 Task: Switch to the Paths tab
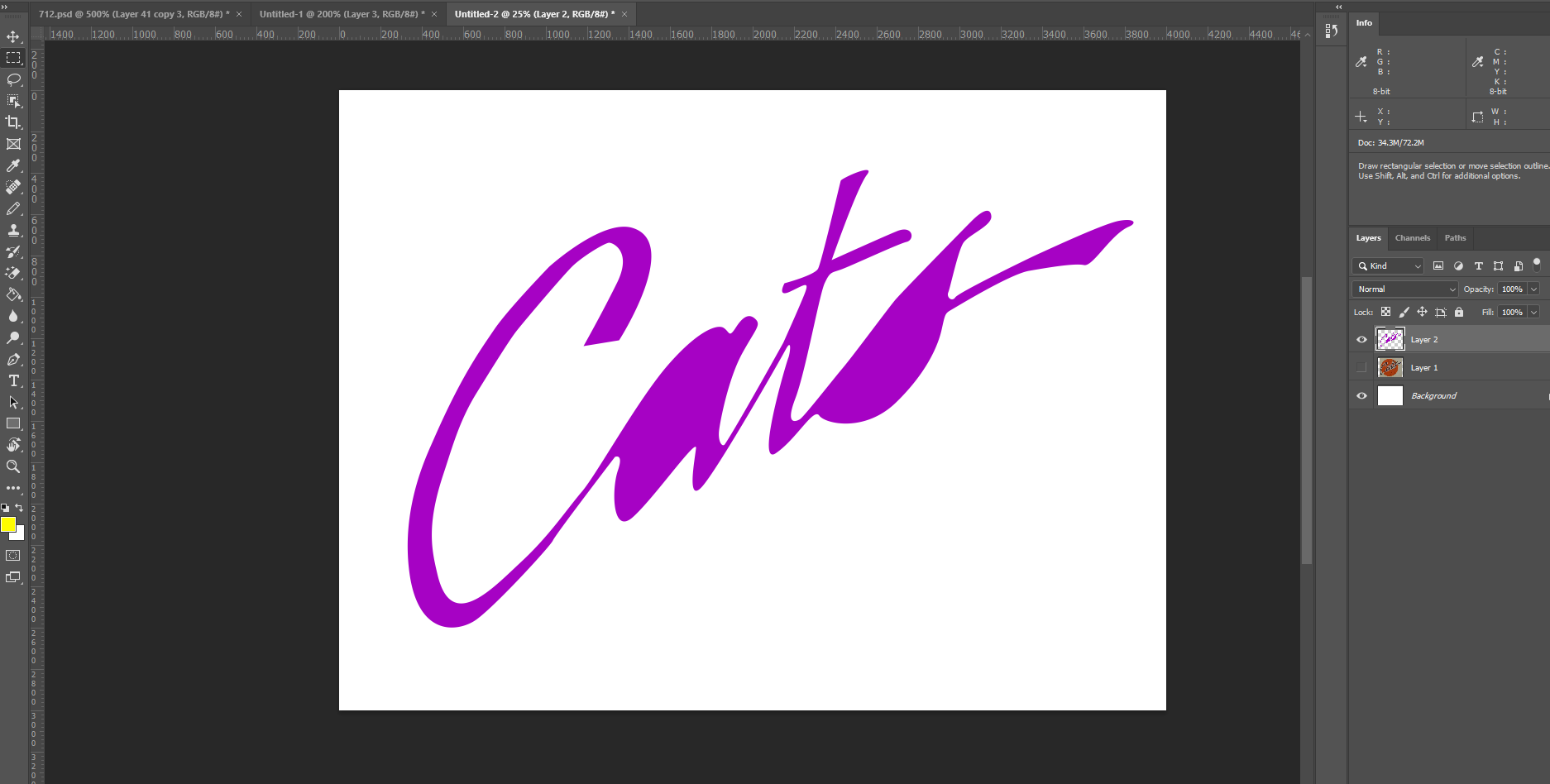[1455, 237]
